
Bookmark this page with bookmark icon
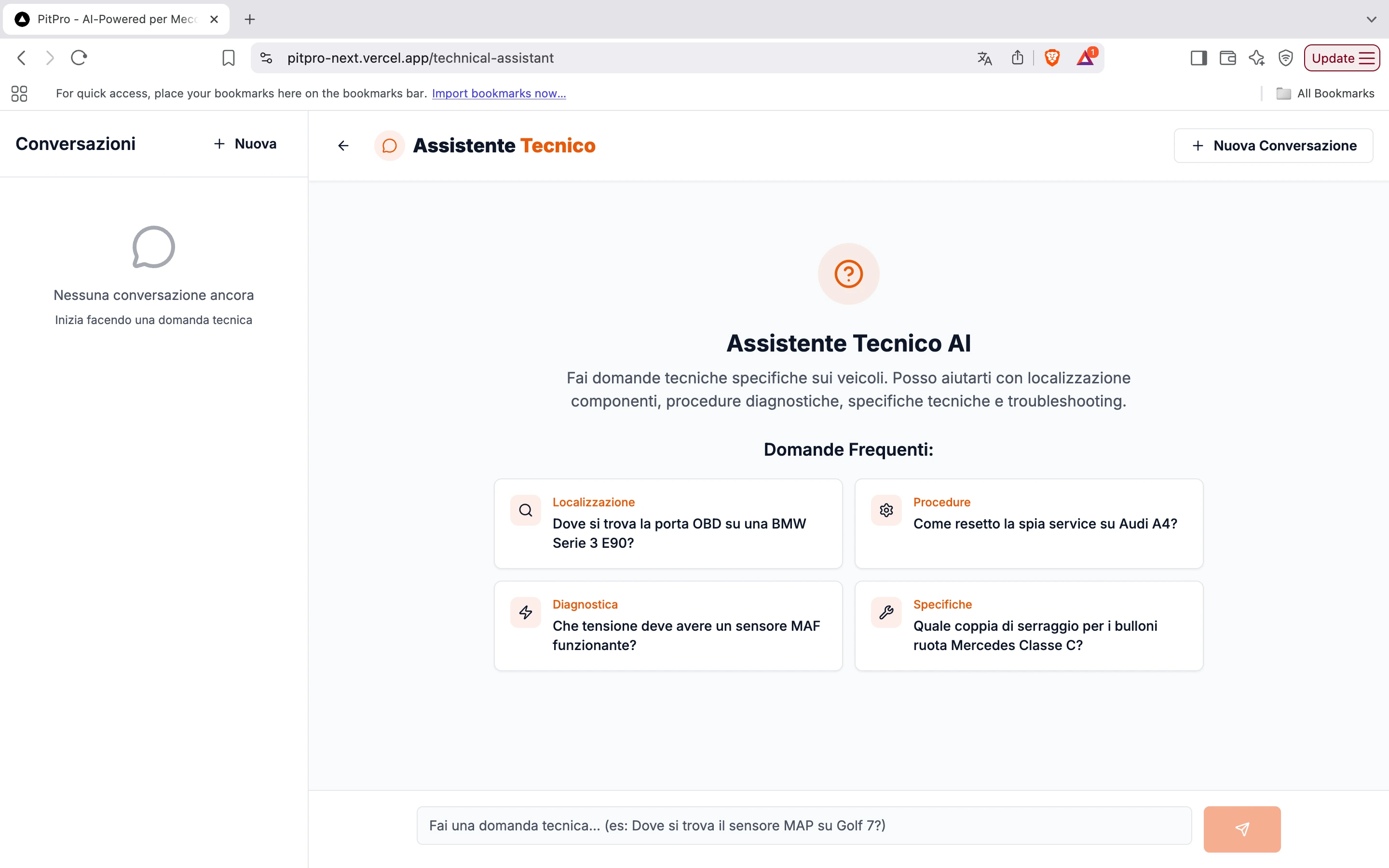pyautogui.click(x=229, y=58)
